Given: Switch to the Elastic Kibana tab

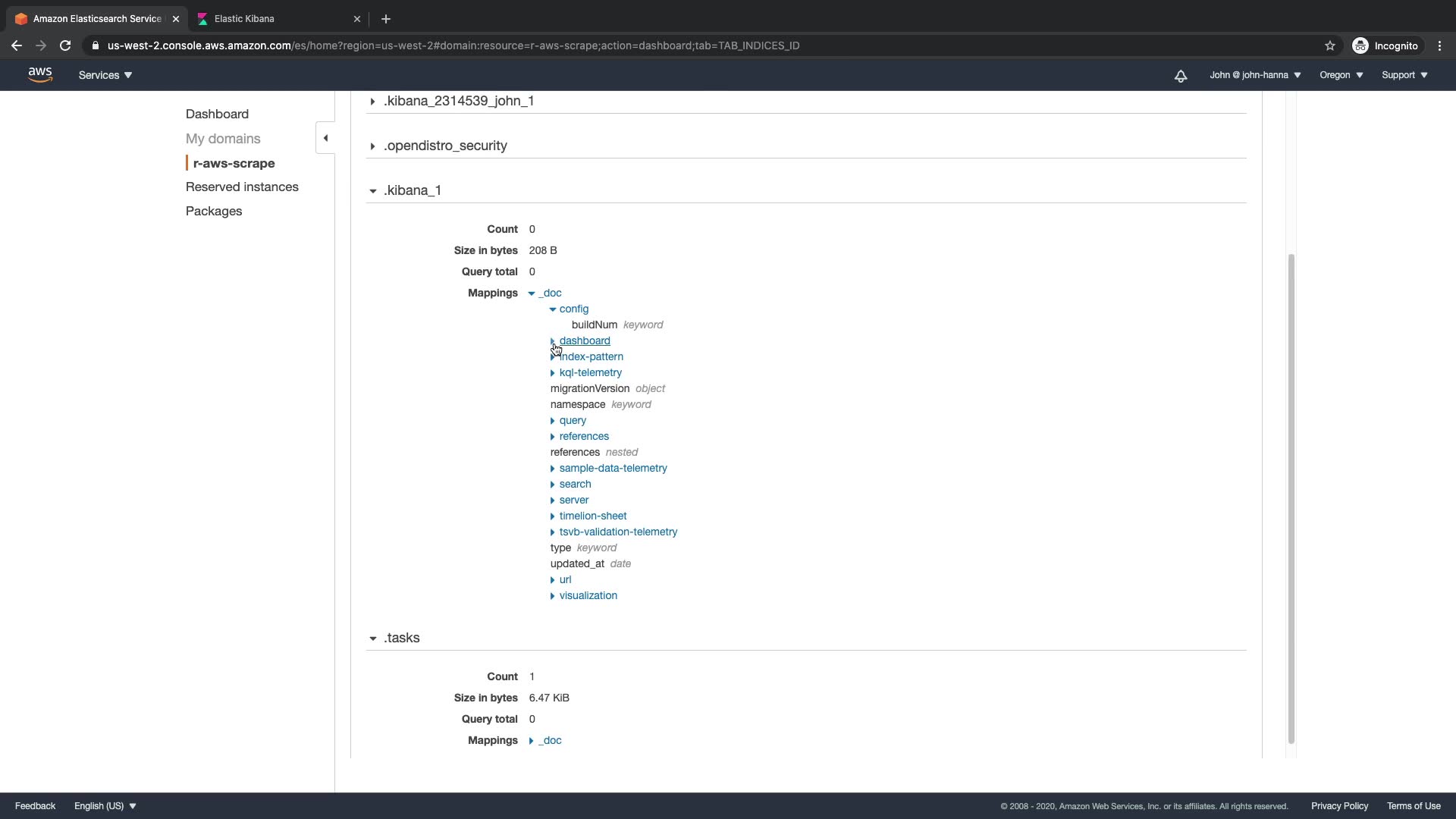Looking at the screenshot, I should (244, 19).
